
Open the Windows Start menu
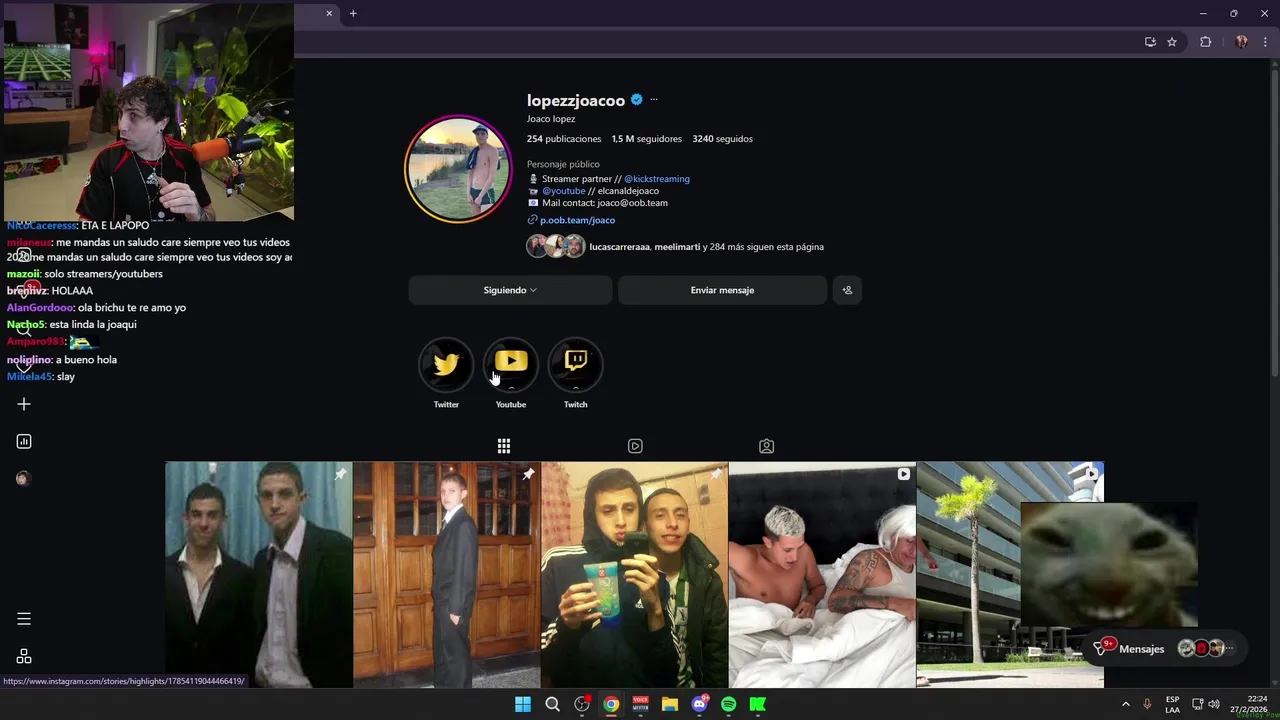pos(523,704)
